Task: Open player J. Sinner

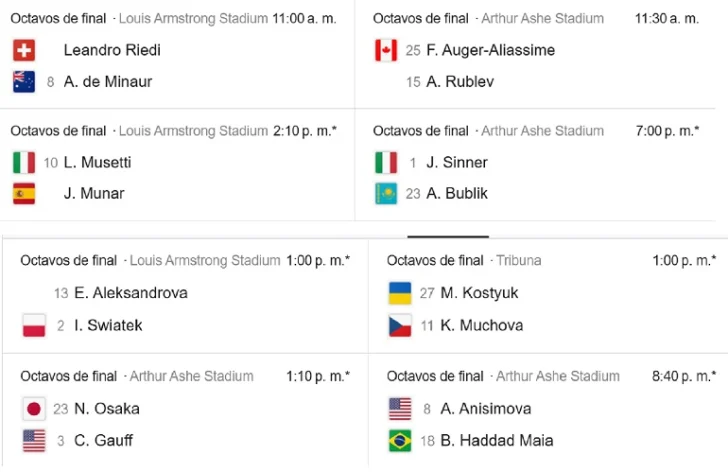Action: coord(457,162)
